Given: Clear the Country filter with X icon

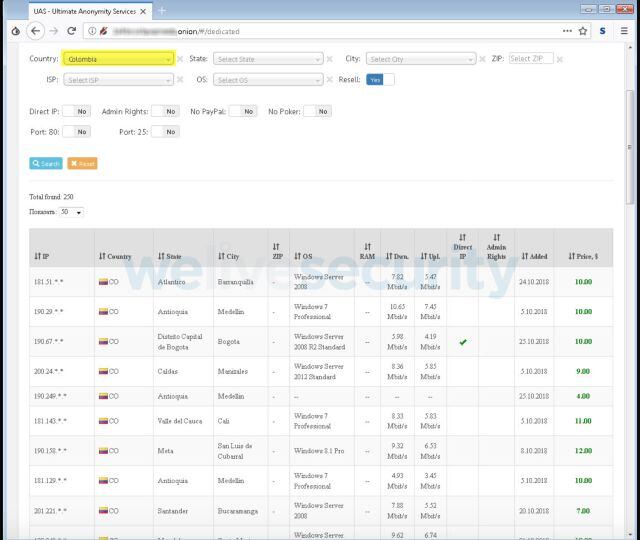Looking at the screenshot, I should (180, 59).
